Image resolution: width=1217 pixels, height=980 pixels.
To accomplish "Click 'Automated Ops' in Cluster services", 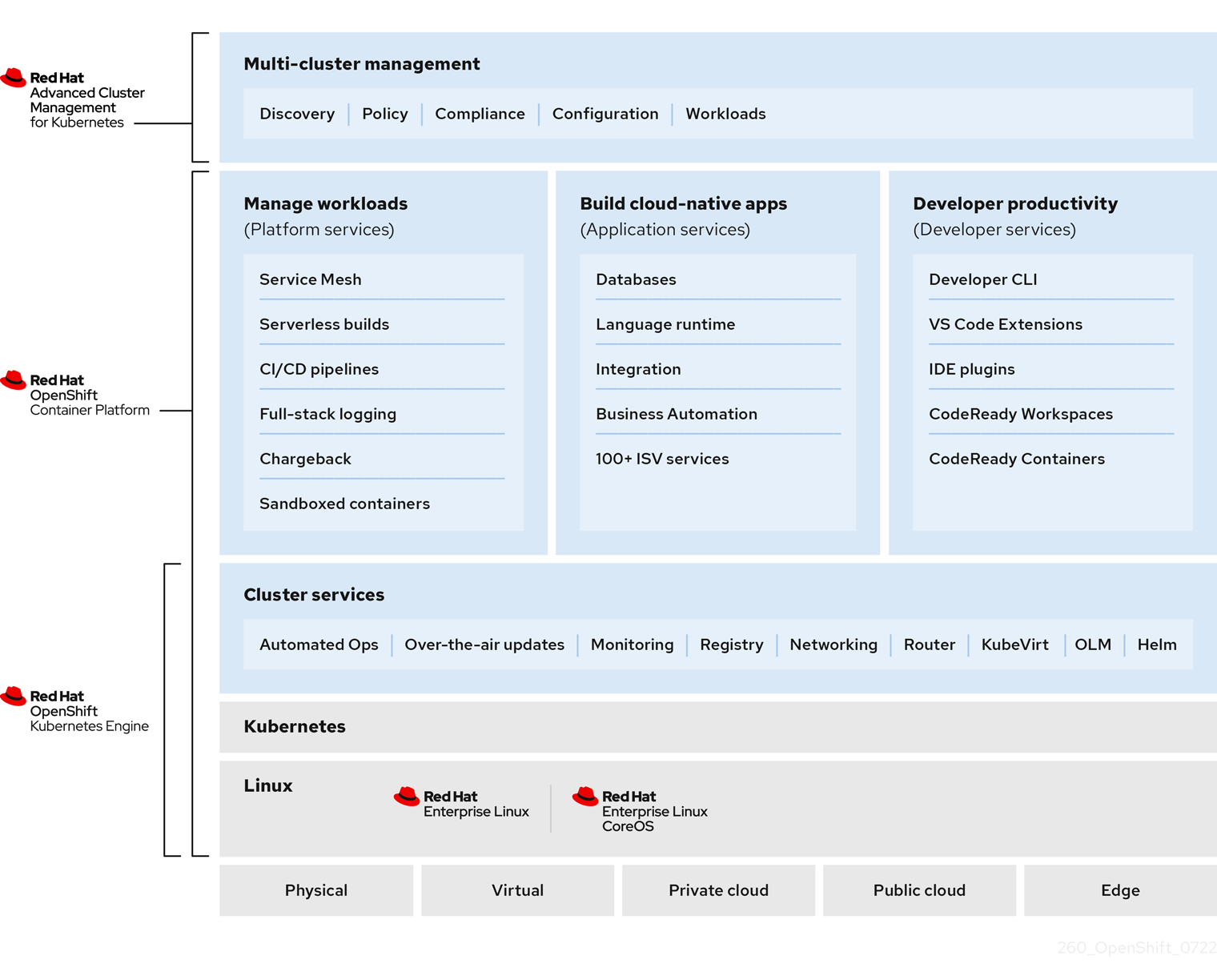I will coord(319,645).
